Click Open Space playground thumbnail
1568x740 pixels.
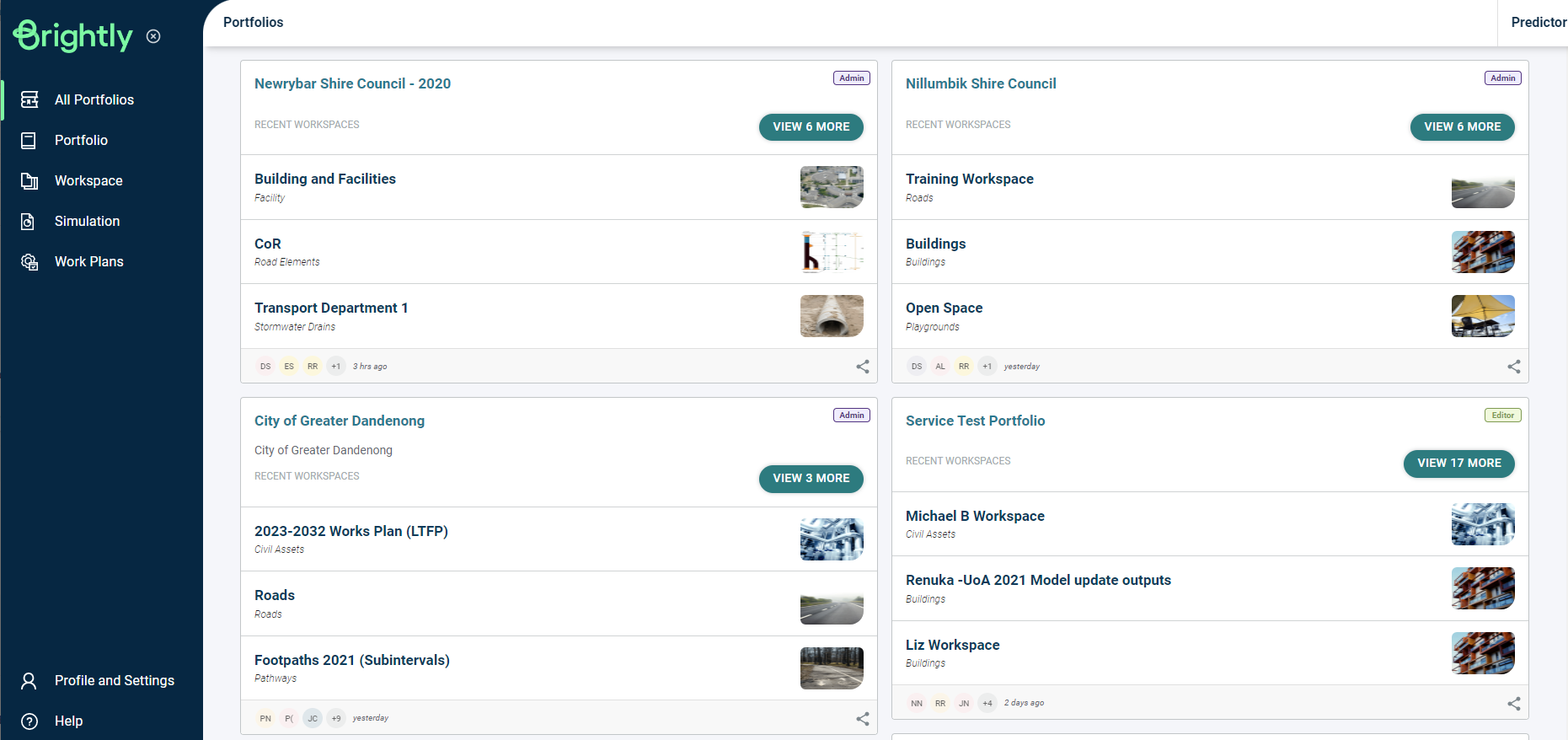(1483, 316)
